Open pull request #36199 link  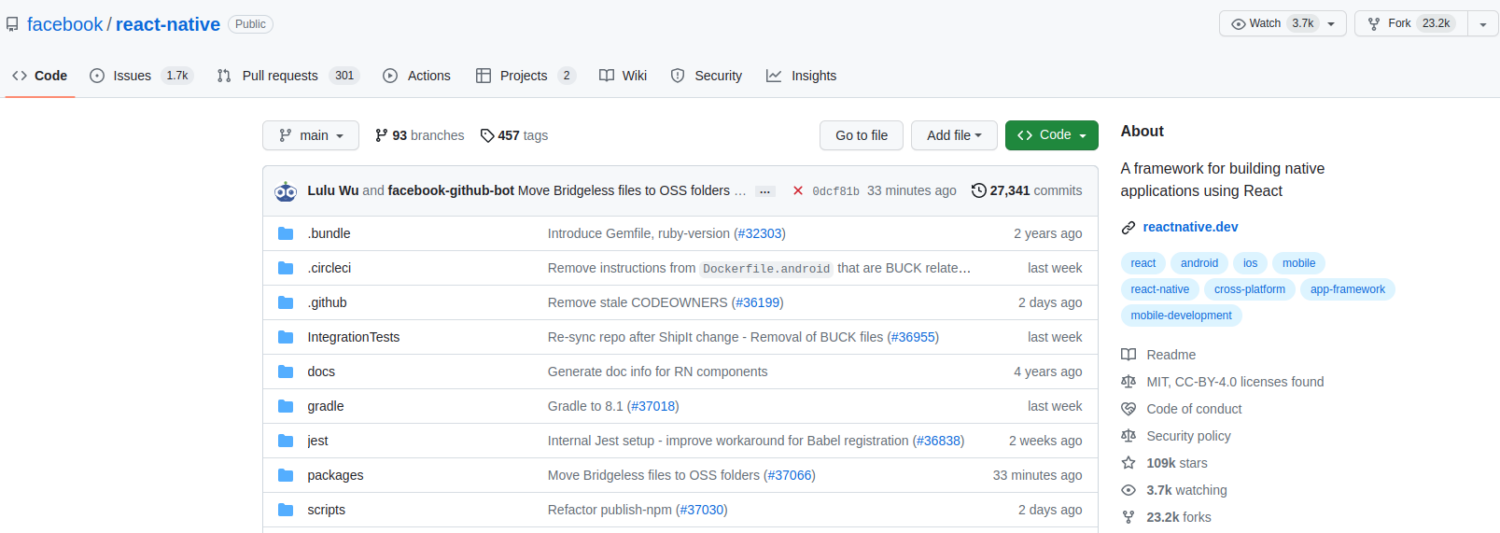coord(757,303)
